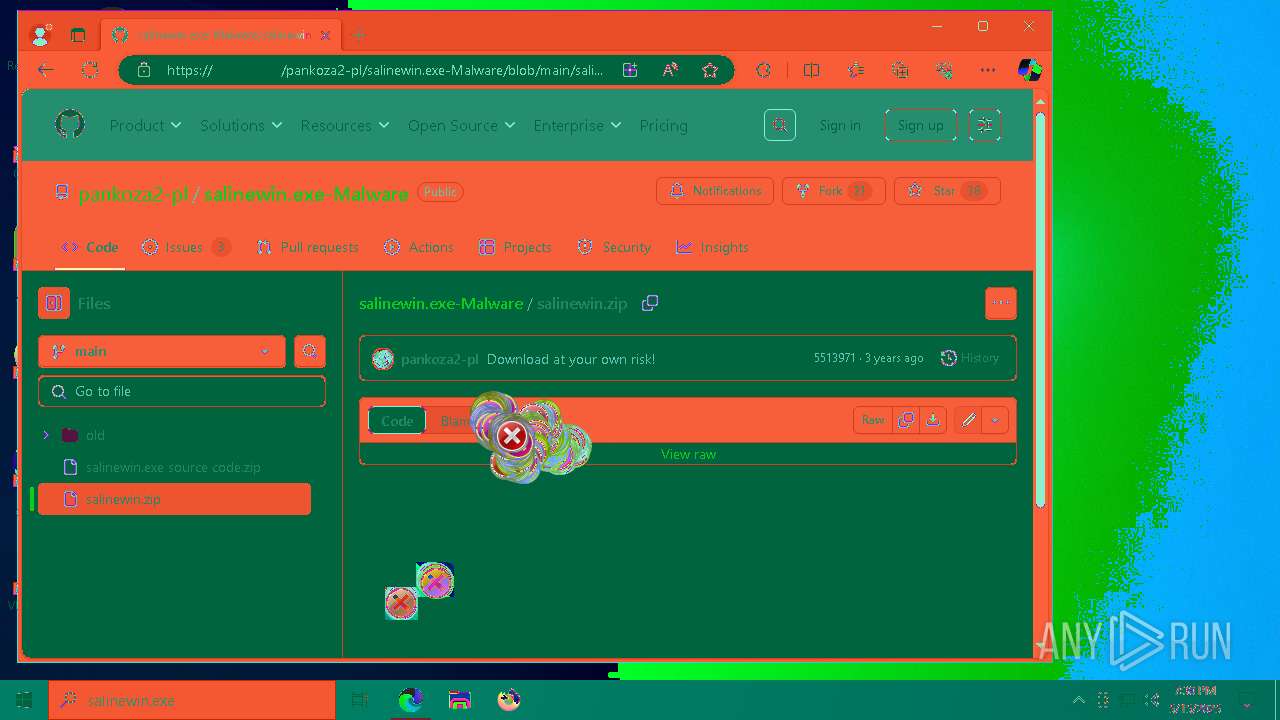Open the Projects tab
1280x720 pixels.
[515, 247]
